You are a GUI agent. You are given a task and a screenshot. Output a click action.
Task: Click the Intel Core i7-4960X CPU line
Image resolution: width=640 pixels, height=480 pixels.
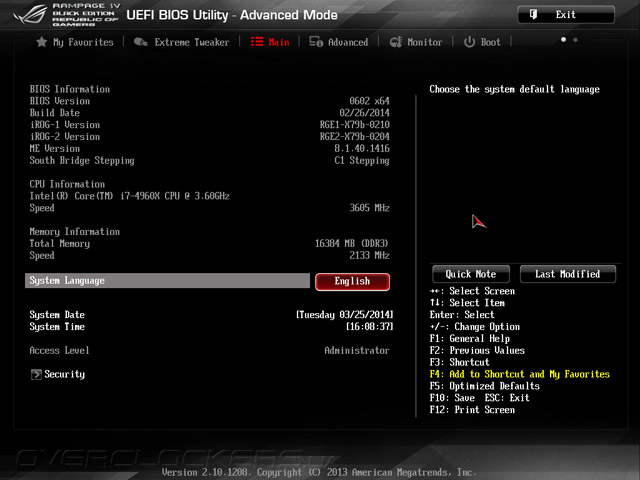(x=129, y=196)
